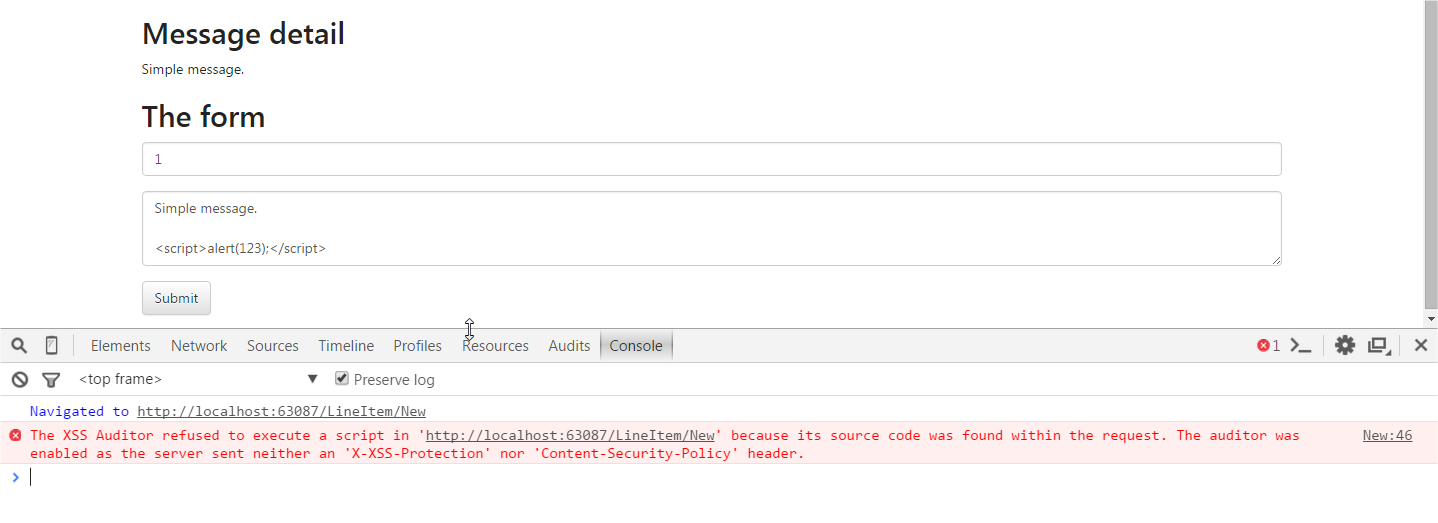The image size is (1438, 523).
Task: Click the Submit button
Action: (176, 298)
